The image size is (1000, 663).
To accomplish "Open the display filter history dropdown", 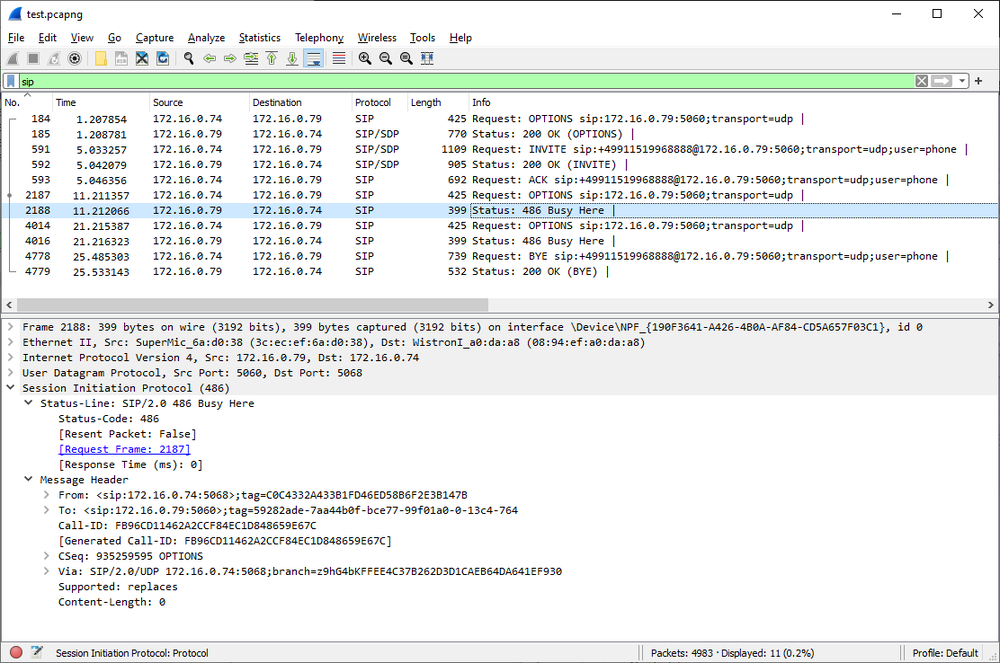I will click(x=962, y=81).
